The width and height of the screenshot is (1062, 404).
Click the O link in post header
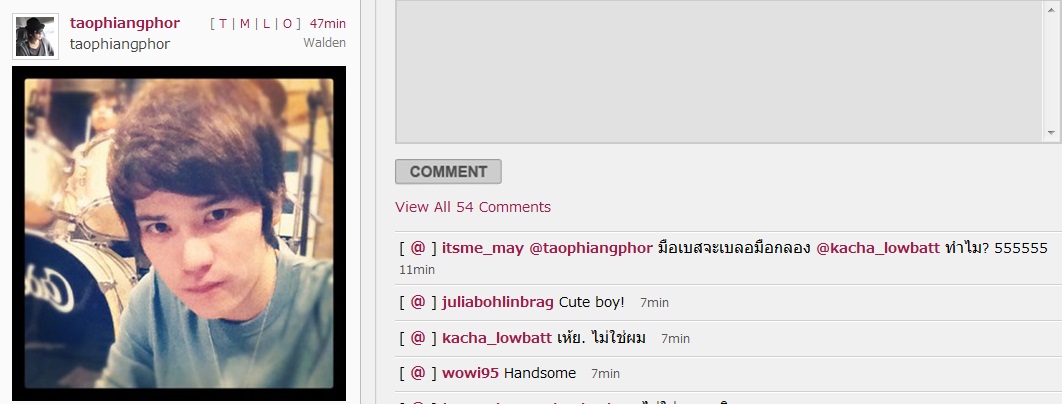287,24
